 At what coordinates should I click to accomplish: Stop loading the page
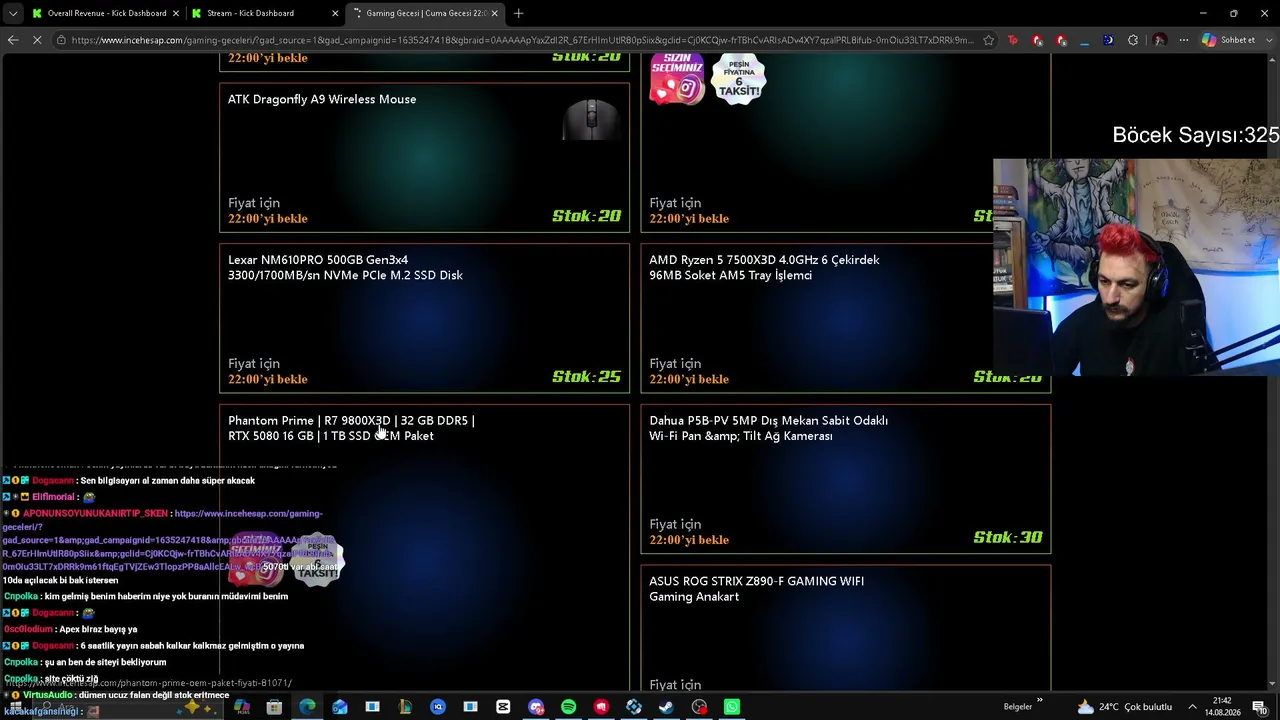coord(37,40)
